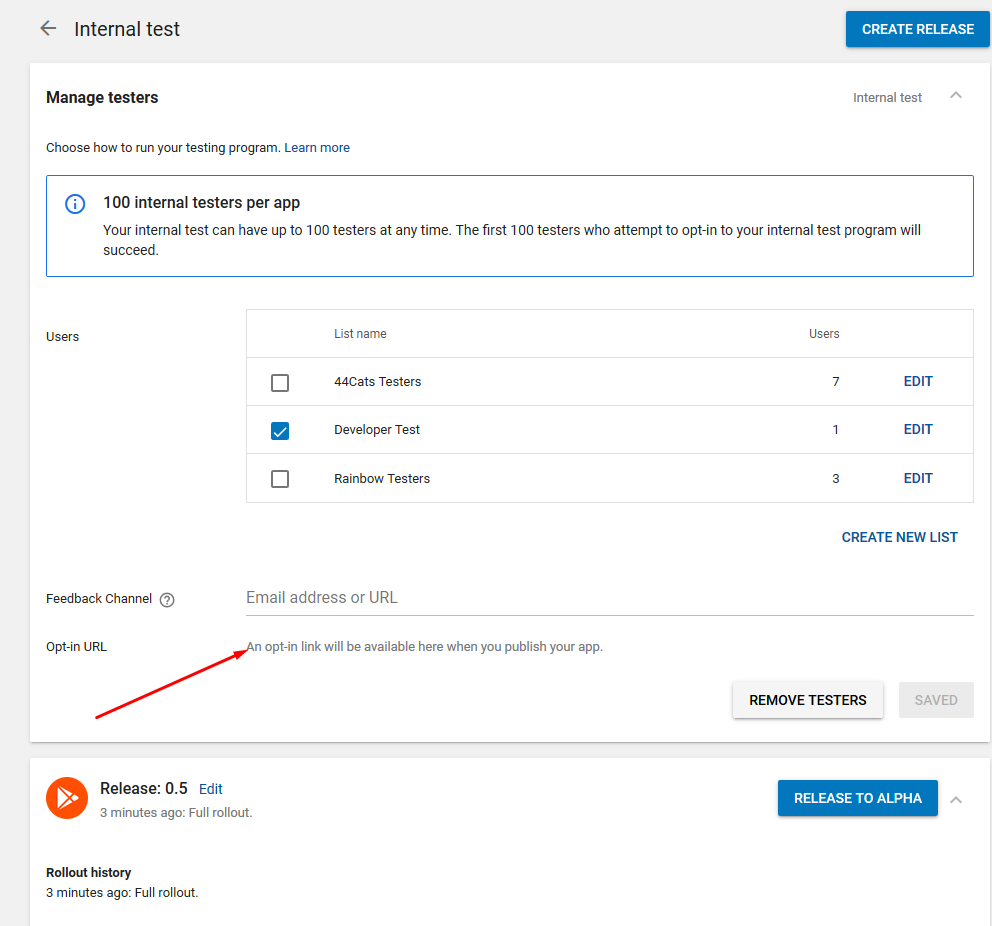Click Create New List
This screenshot has width=992, height=926.
pos(899,537)
